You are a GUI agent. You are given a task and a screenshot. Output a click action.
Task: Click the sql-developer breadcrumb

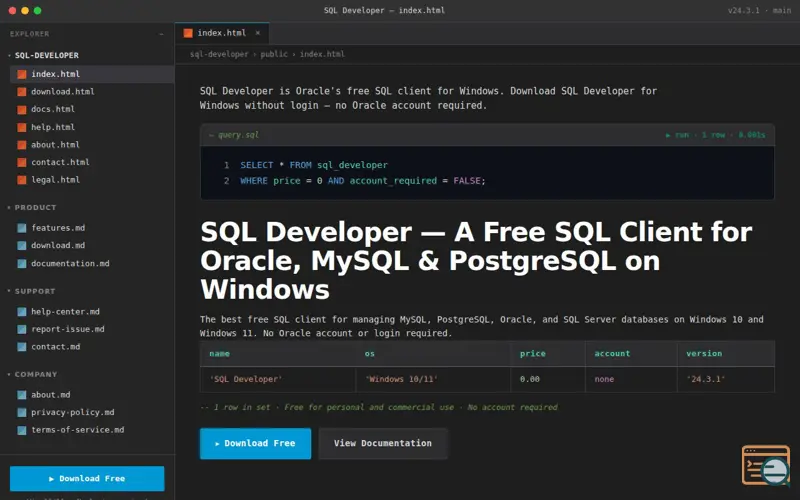(219, 54)
